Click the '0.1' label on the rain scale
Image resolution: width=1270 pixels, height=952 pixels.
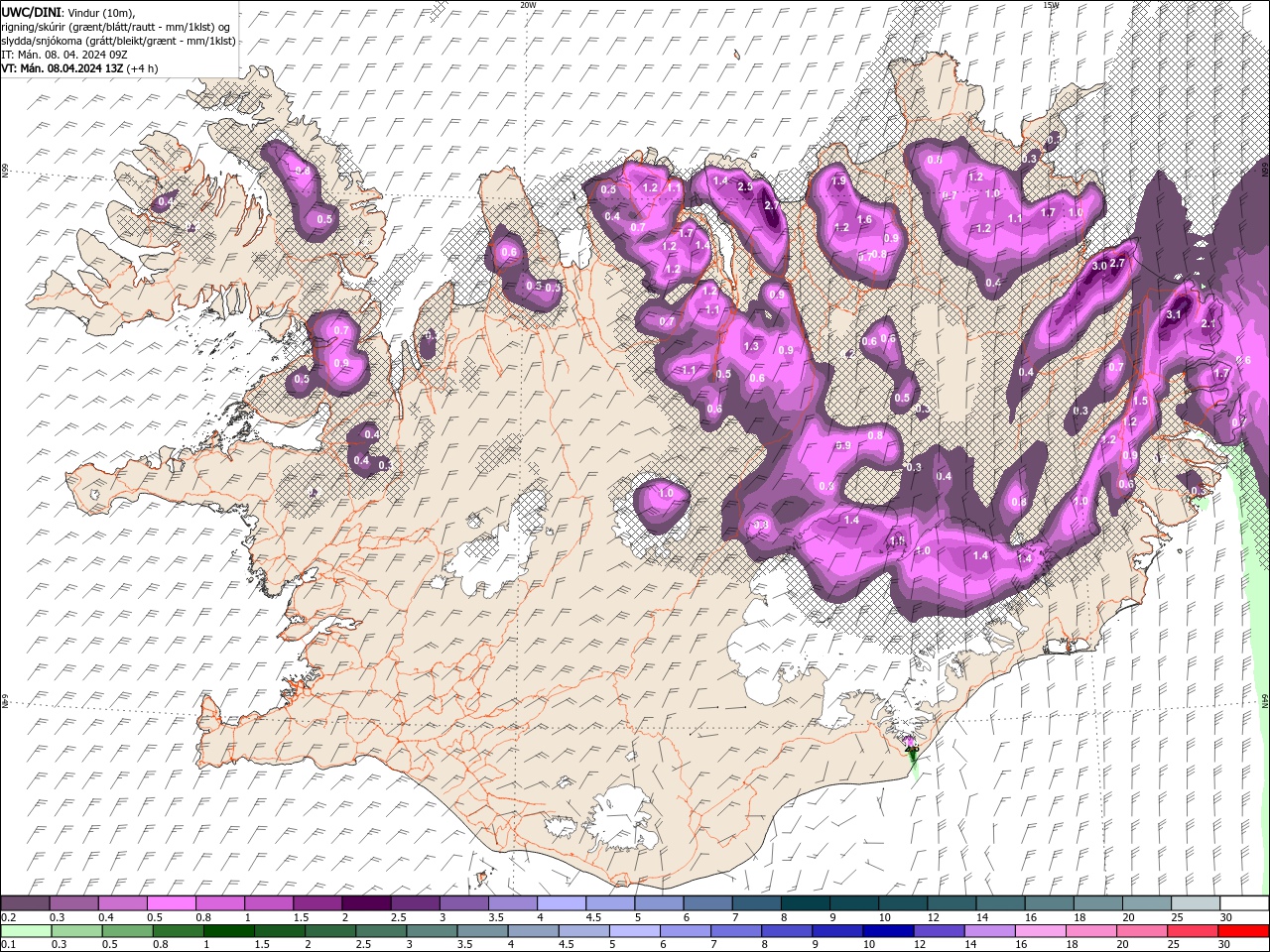8,945
